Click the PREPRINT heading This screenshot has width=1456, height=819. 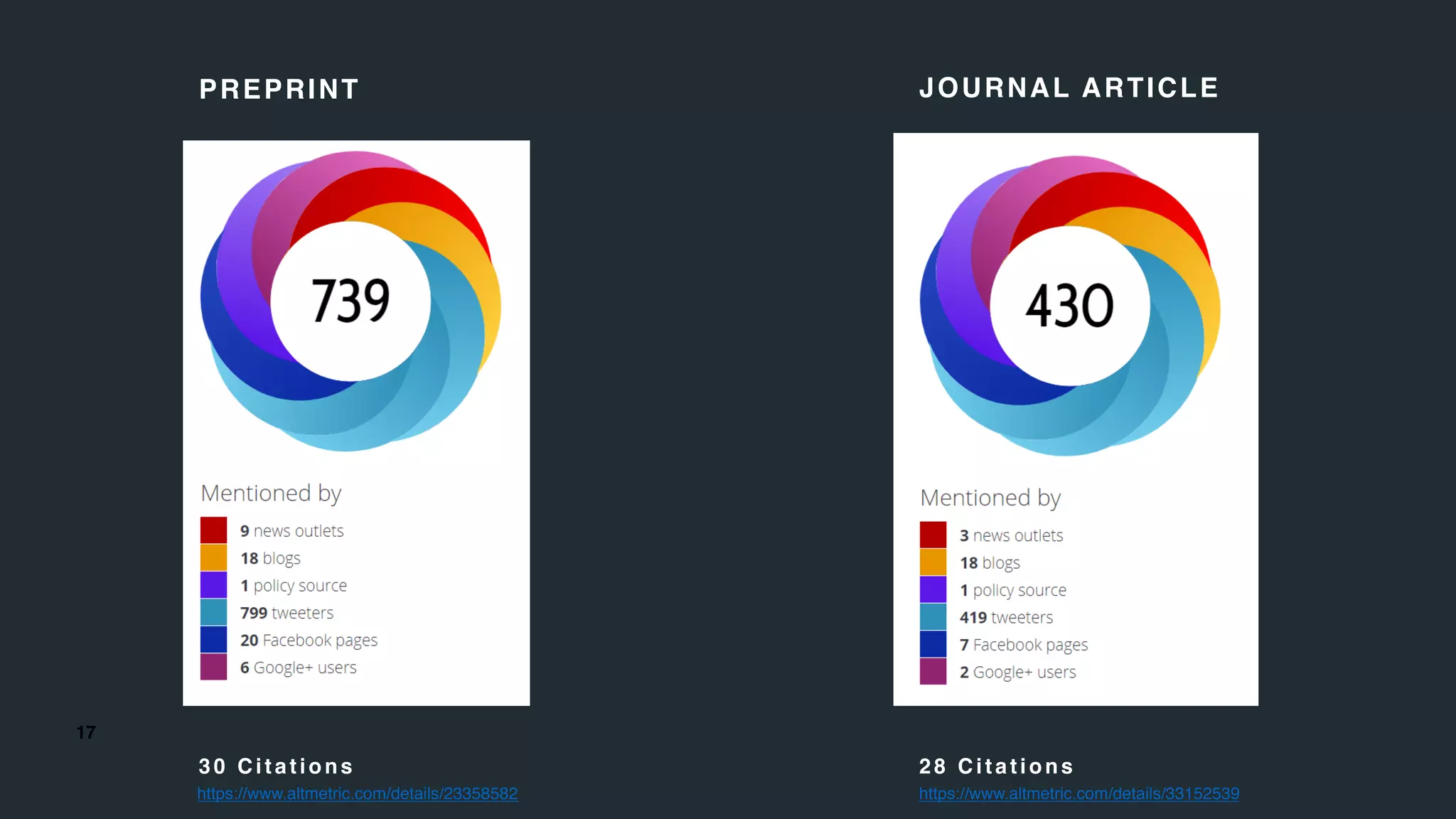pos(279,90)
